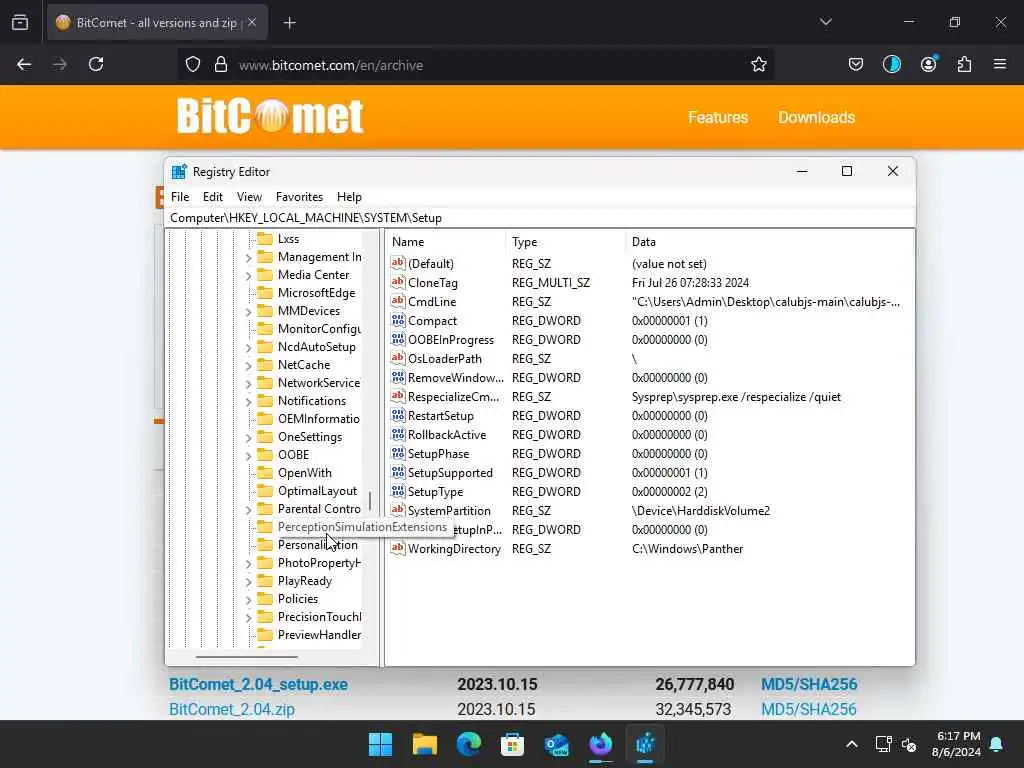Show hidden system tray icons

pos(852,744)
